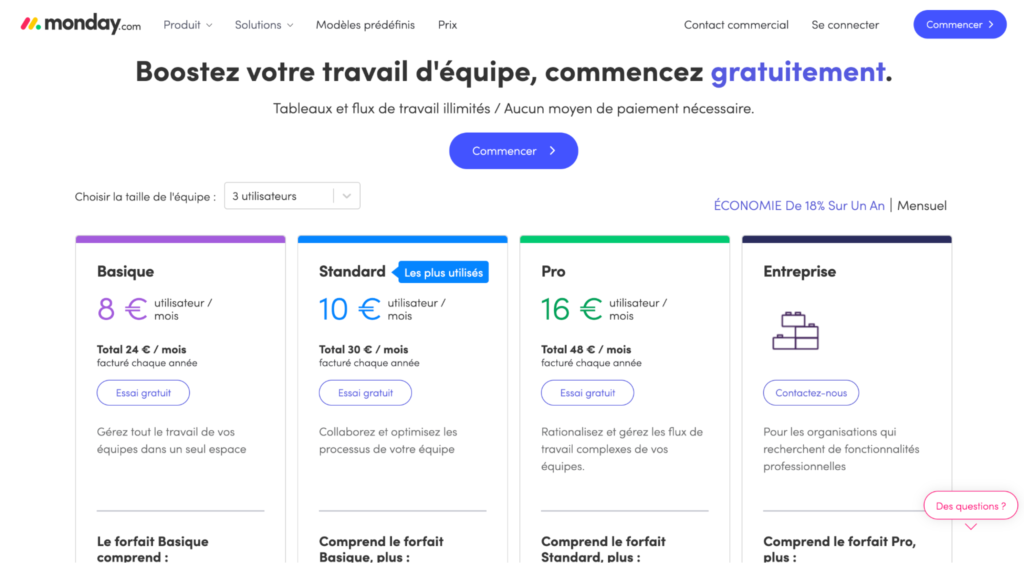Viewport: 1024px width, 563px height.
Task: Click the Les plus utilisés badge
Action: tap(443, 272)
